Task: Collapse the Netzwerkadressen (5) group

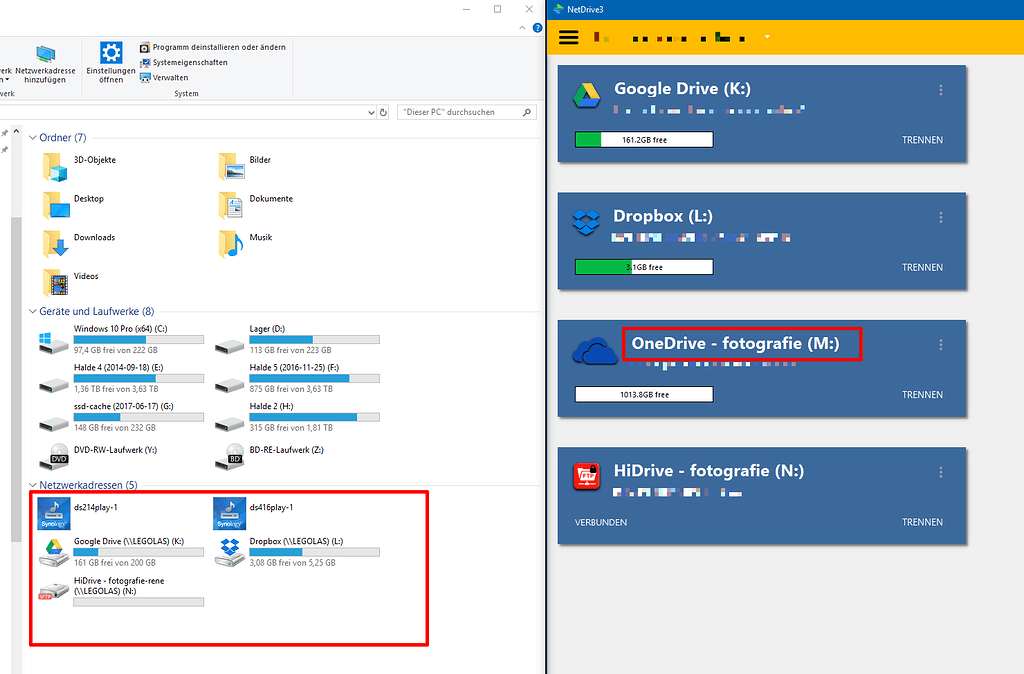Action: [x=33, y=485]
